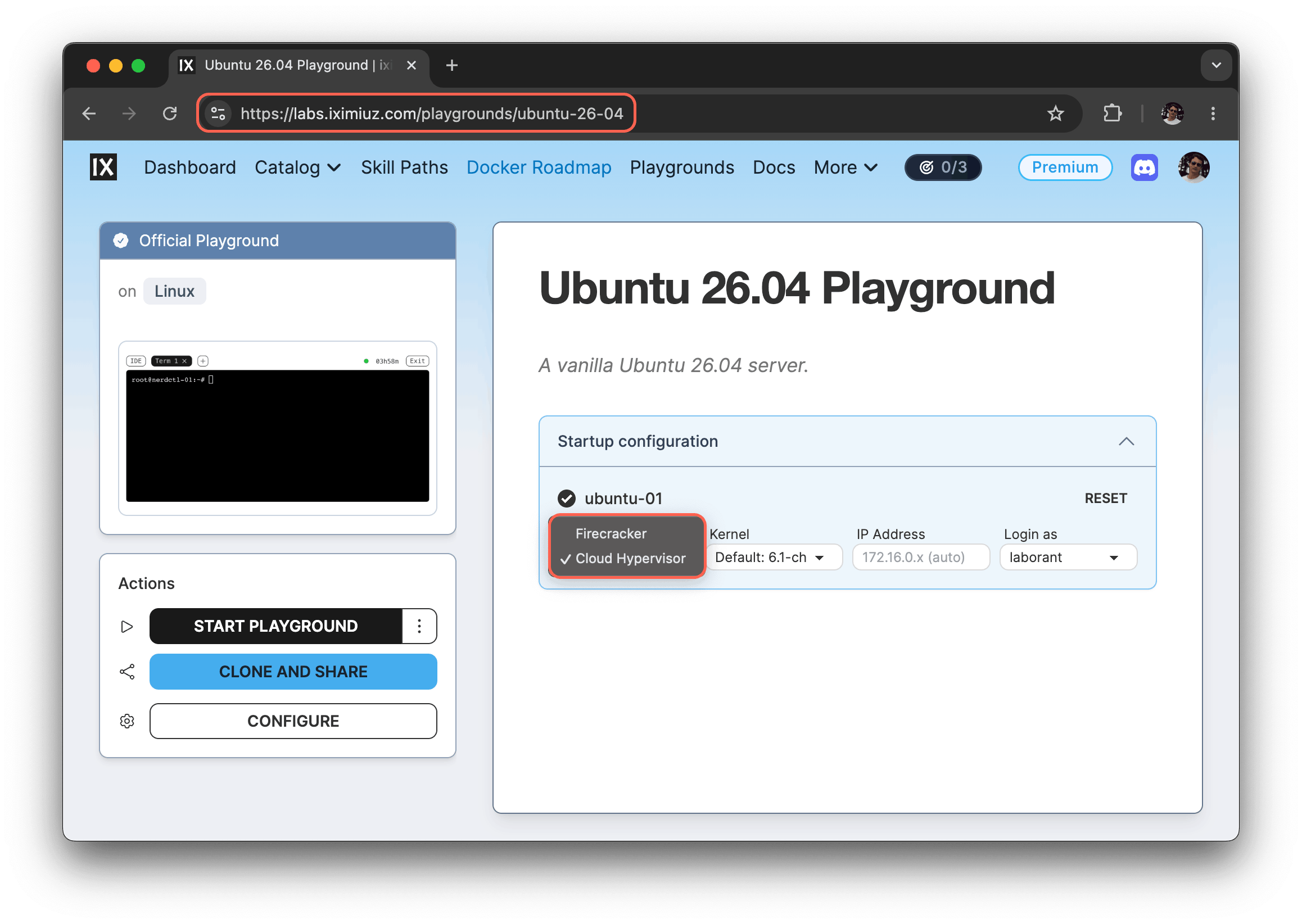Open a new browser tab
The image size is (1302, 924).
coord(452,65)
